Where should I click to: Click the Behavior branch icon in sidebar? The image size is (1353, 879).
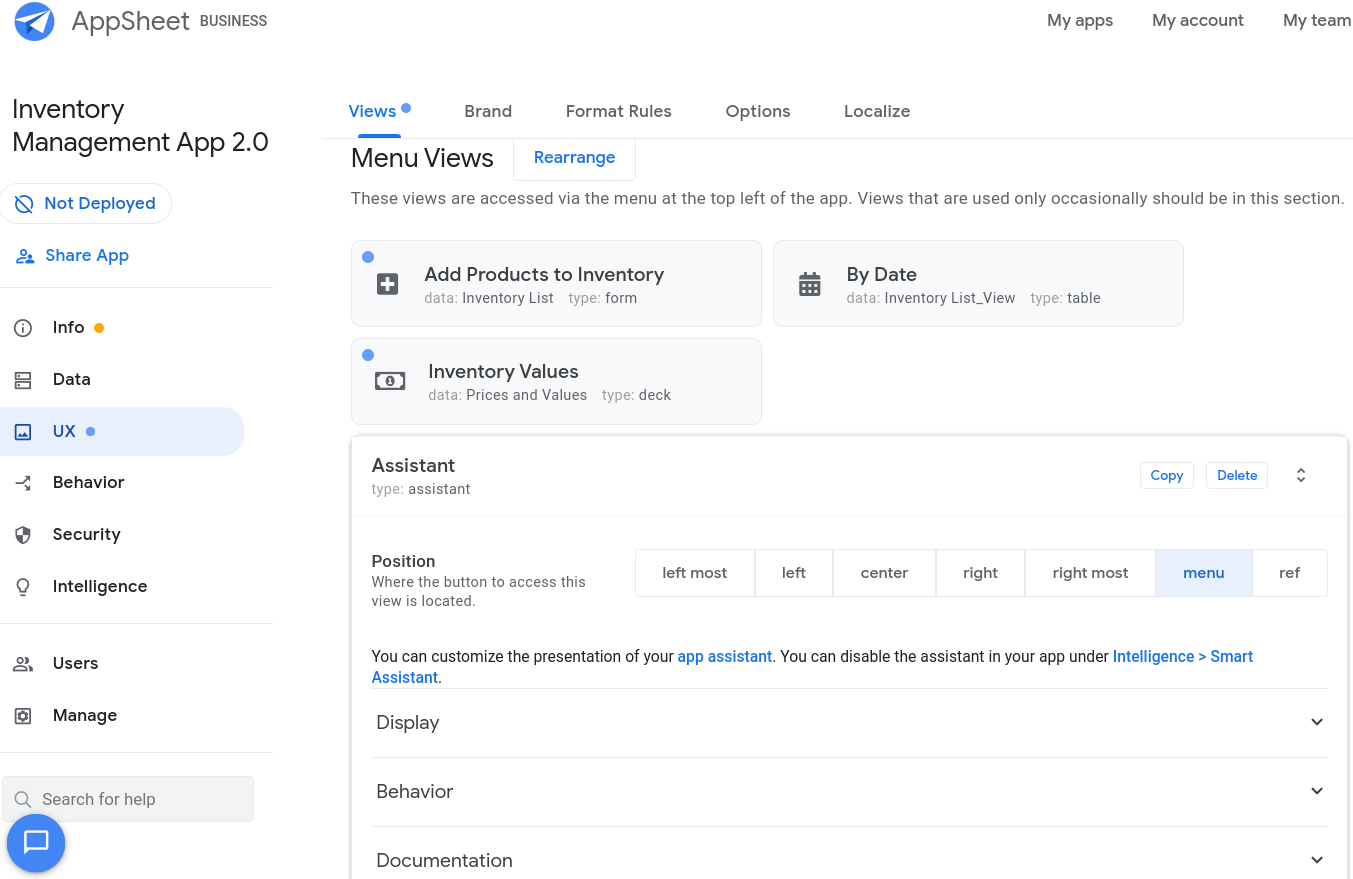coord(23,483)
